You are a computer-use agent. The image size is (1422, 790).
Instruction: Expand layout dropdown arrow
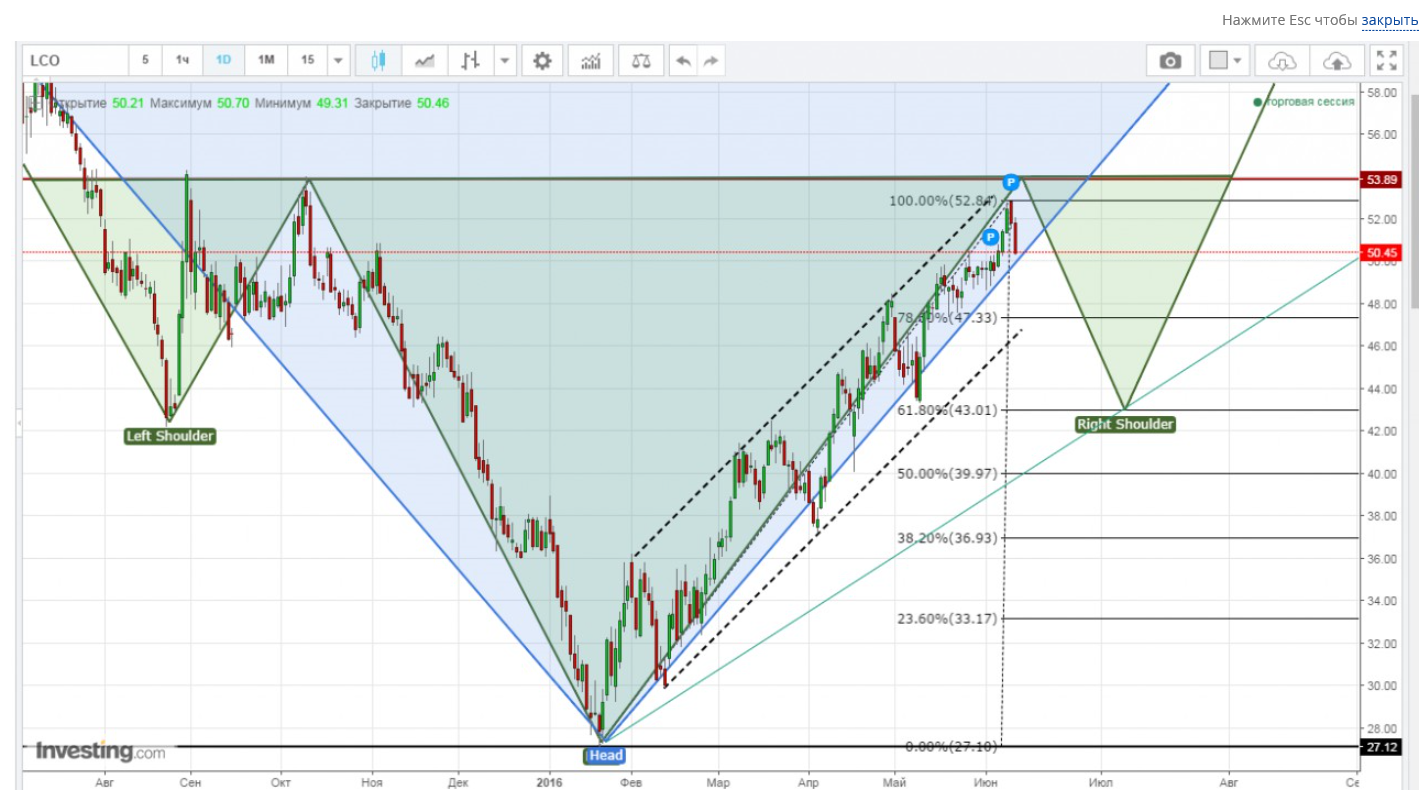point(1239,61)
